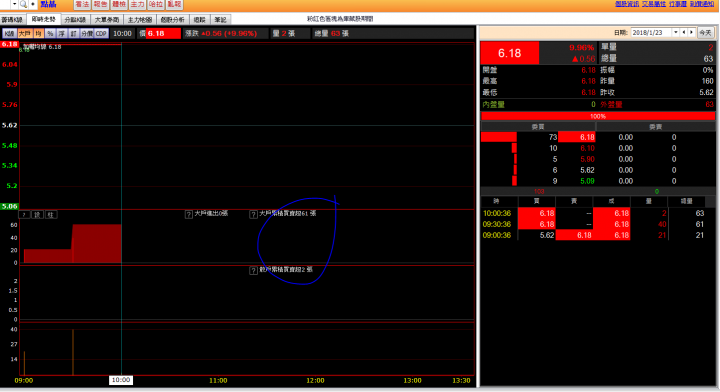Toggle the K線 chart mode button

point(9,34)
